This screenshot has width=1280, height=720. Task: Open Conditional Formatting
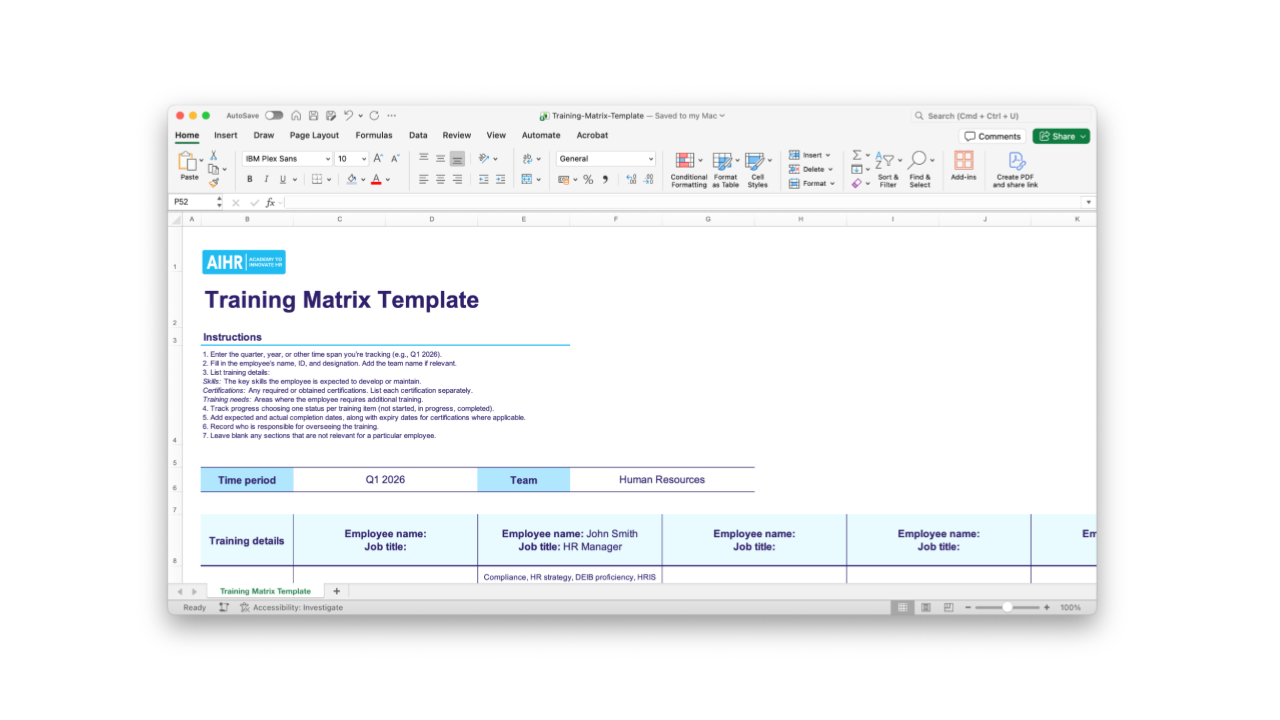[688, 170]
